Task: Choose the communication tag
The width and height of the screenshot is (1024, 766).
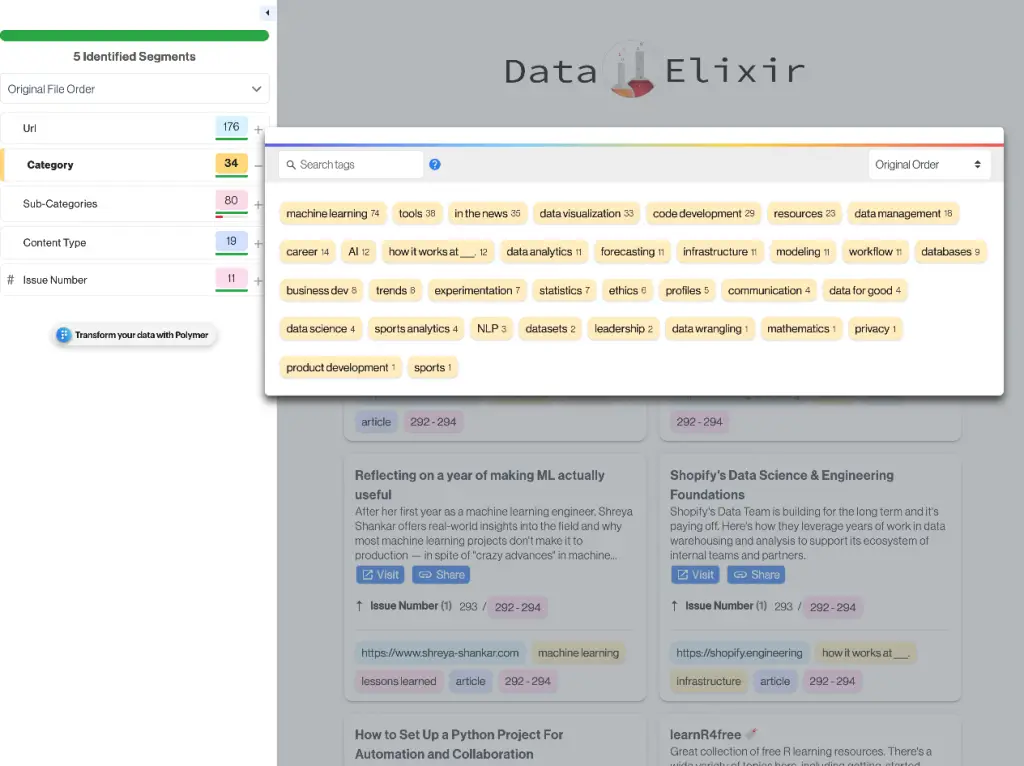Action: [x=769, y=290]
